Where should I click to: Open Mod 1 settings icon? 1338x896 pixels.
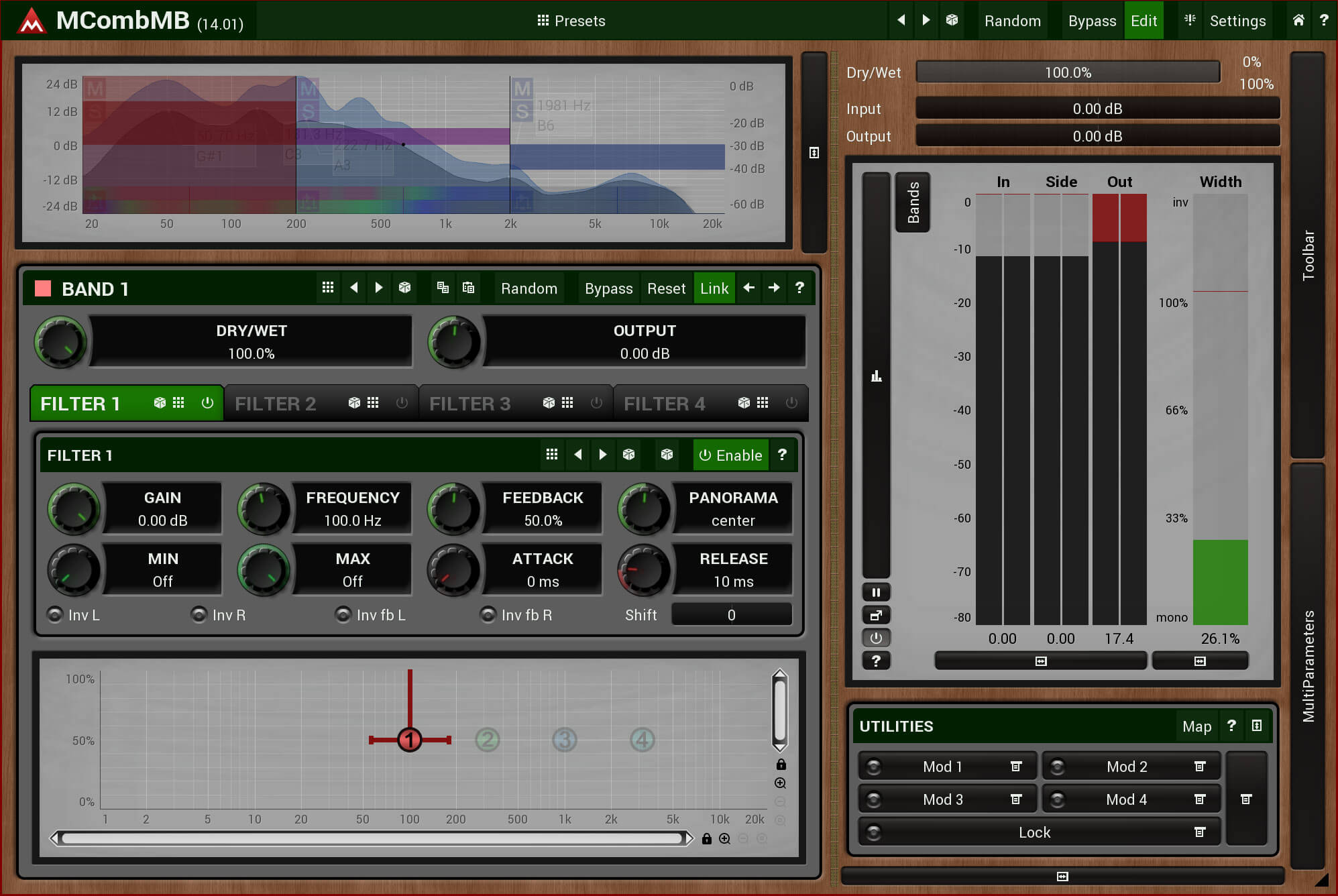[x=1016, y=767]
